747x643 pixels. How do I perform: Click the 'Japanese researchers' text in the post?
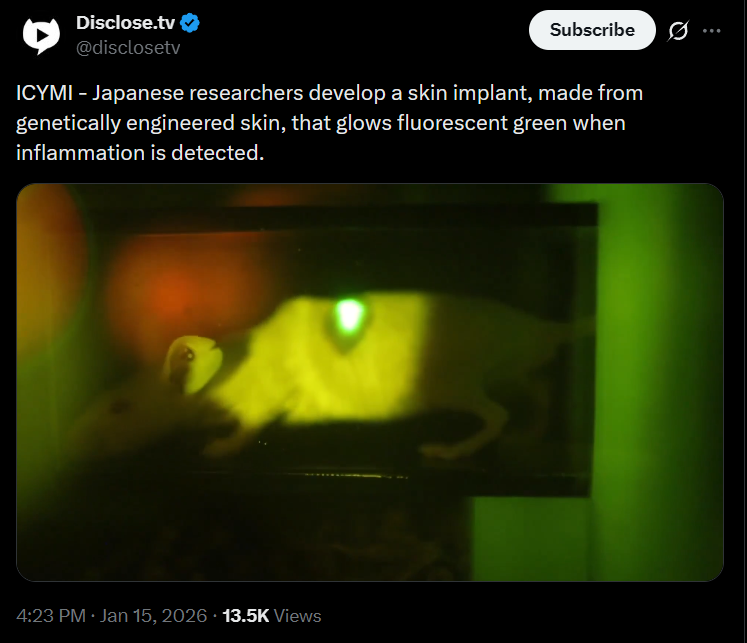198,93
